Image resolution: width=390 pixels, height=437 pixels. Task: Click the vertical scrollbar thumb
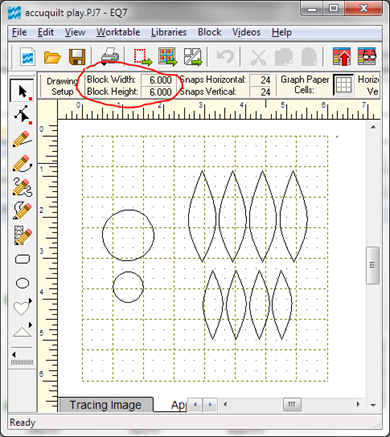click(373, 265)
